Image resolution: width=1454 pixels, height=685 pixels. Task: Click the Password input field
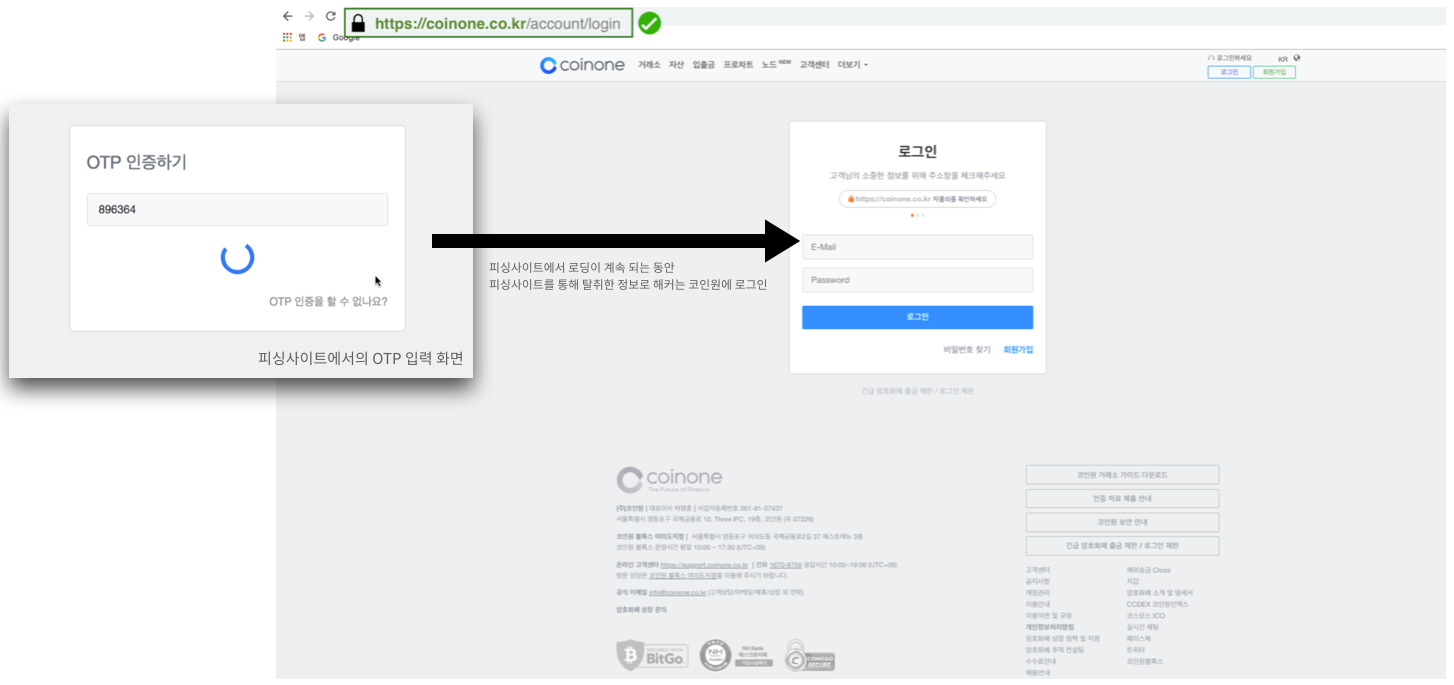coord(917,280)
